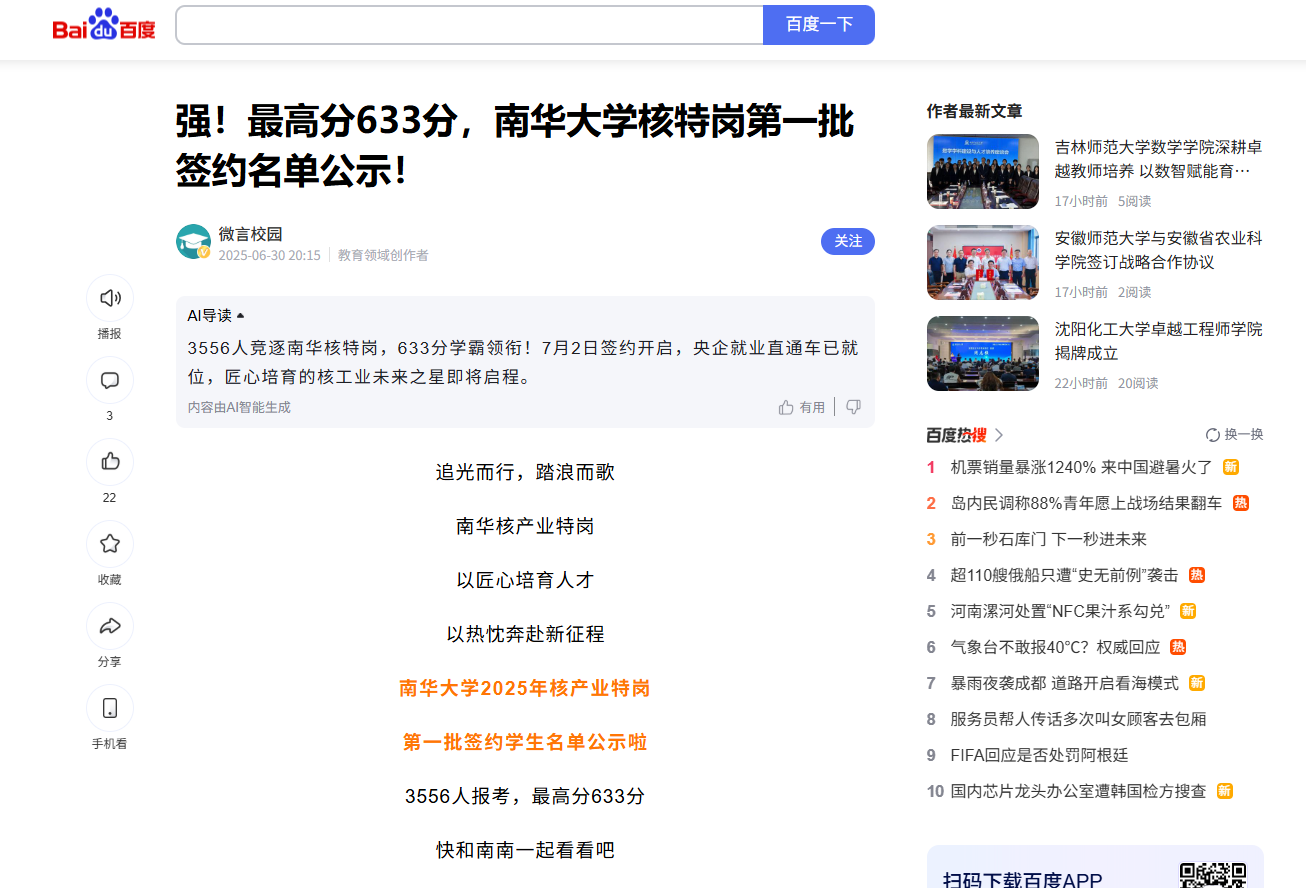
Task: Open hot search 超110艘俄船只遭袭击
Action: (1064, 575)
